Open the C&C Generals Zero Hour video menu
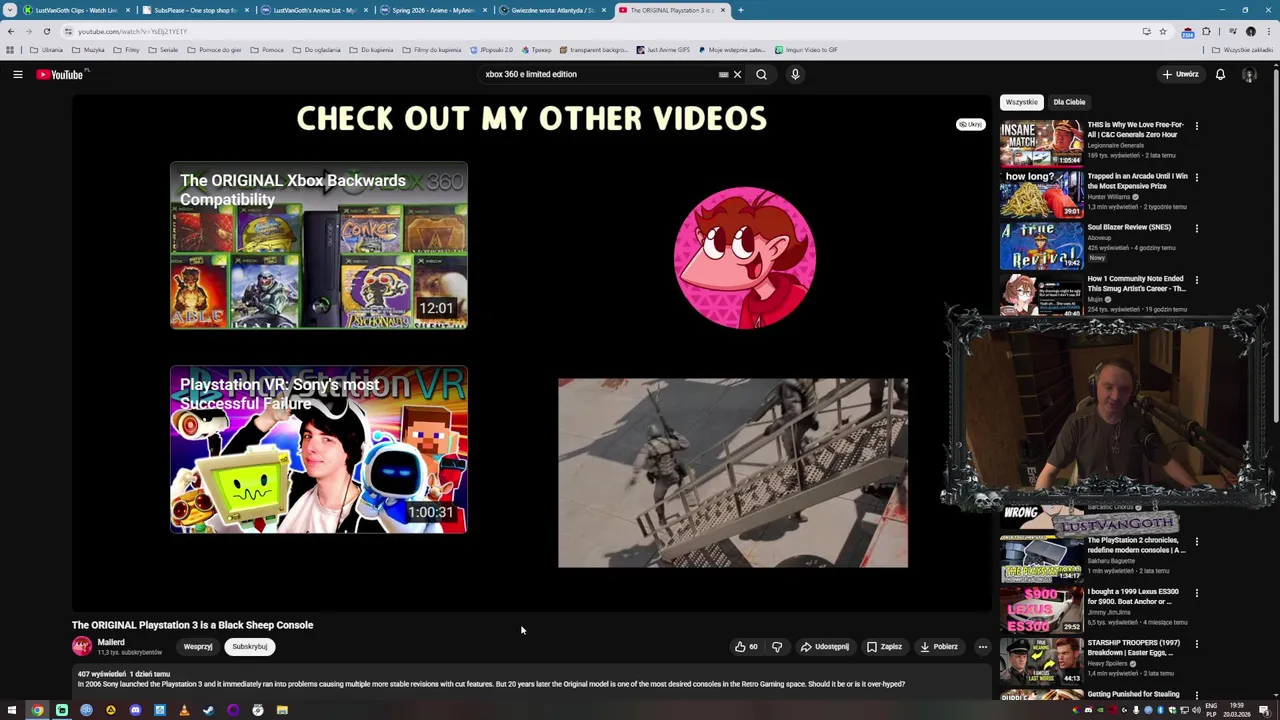1280x720 pixels. pyautogui.click(x=1196, y=127)
